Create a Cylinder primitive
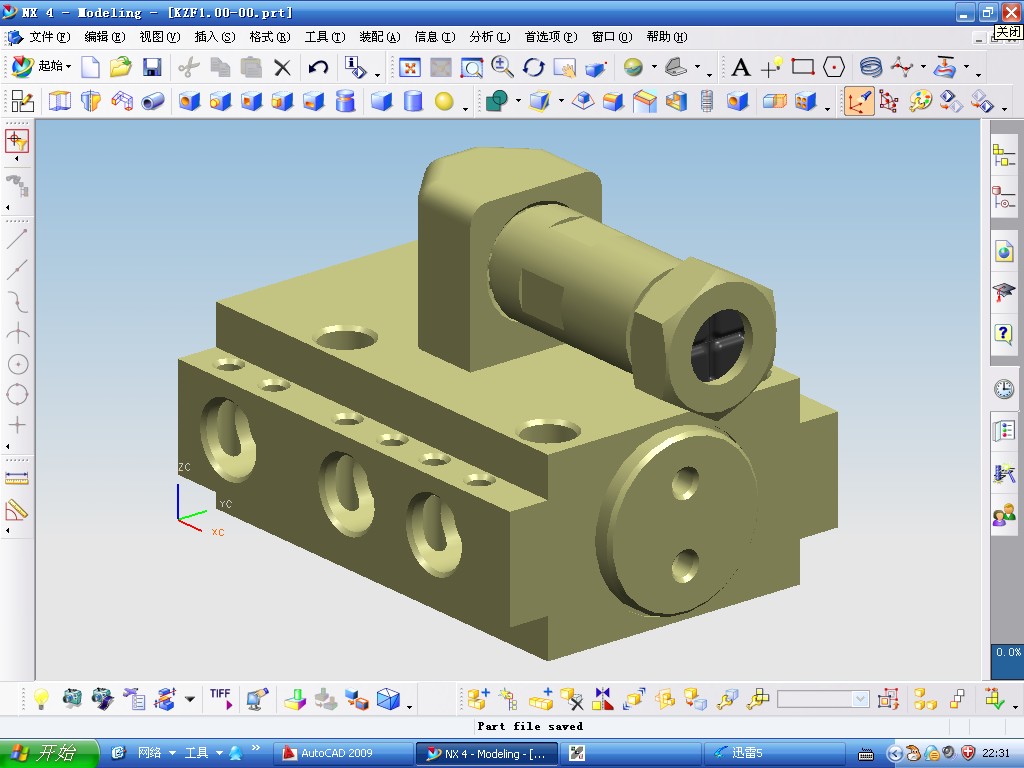This screenshot has height=768, width=1024. coord(413,101)
